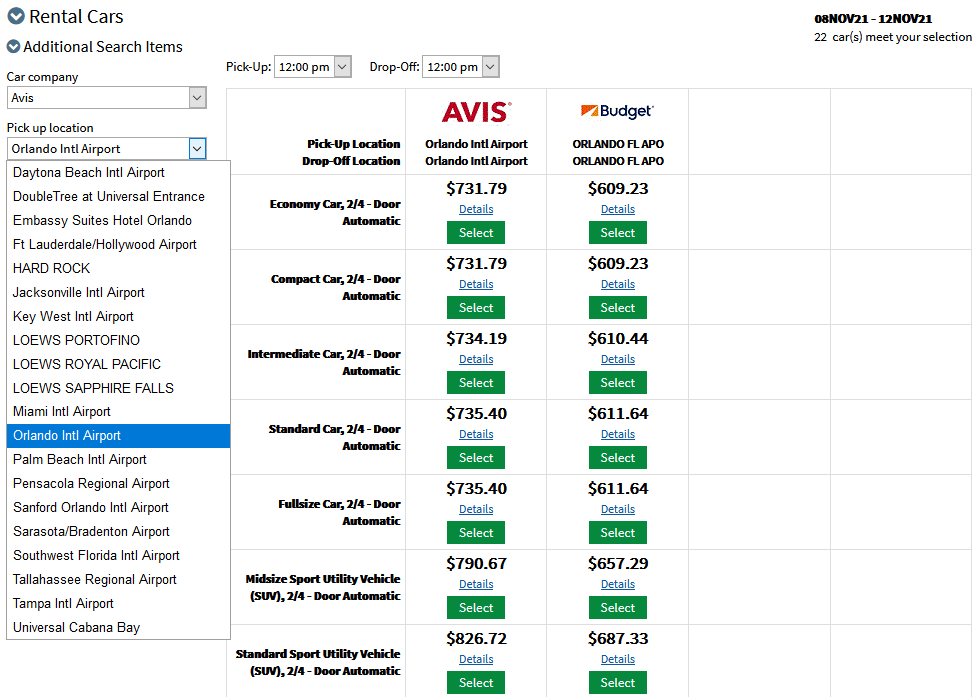Click the 08NOV21 - 12NOV21 date range
Viewport: 972px width, 697px height.
[873, 19]
